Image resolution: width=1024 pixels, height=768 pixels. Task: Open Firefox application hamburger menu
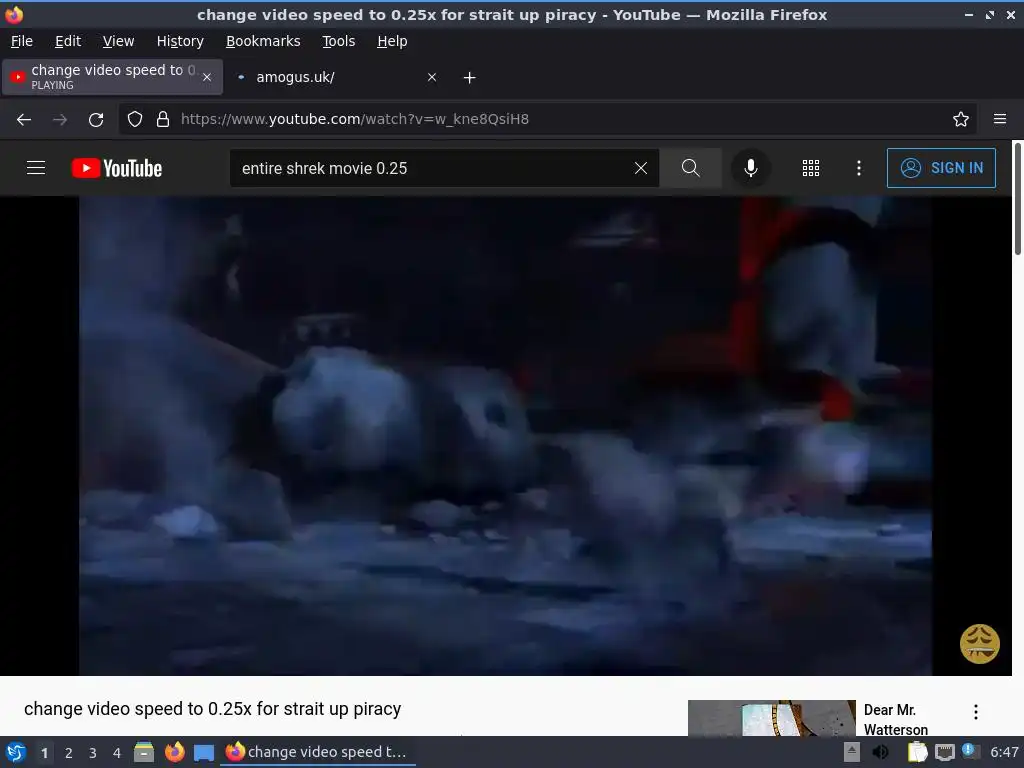[1000, 119]
